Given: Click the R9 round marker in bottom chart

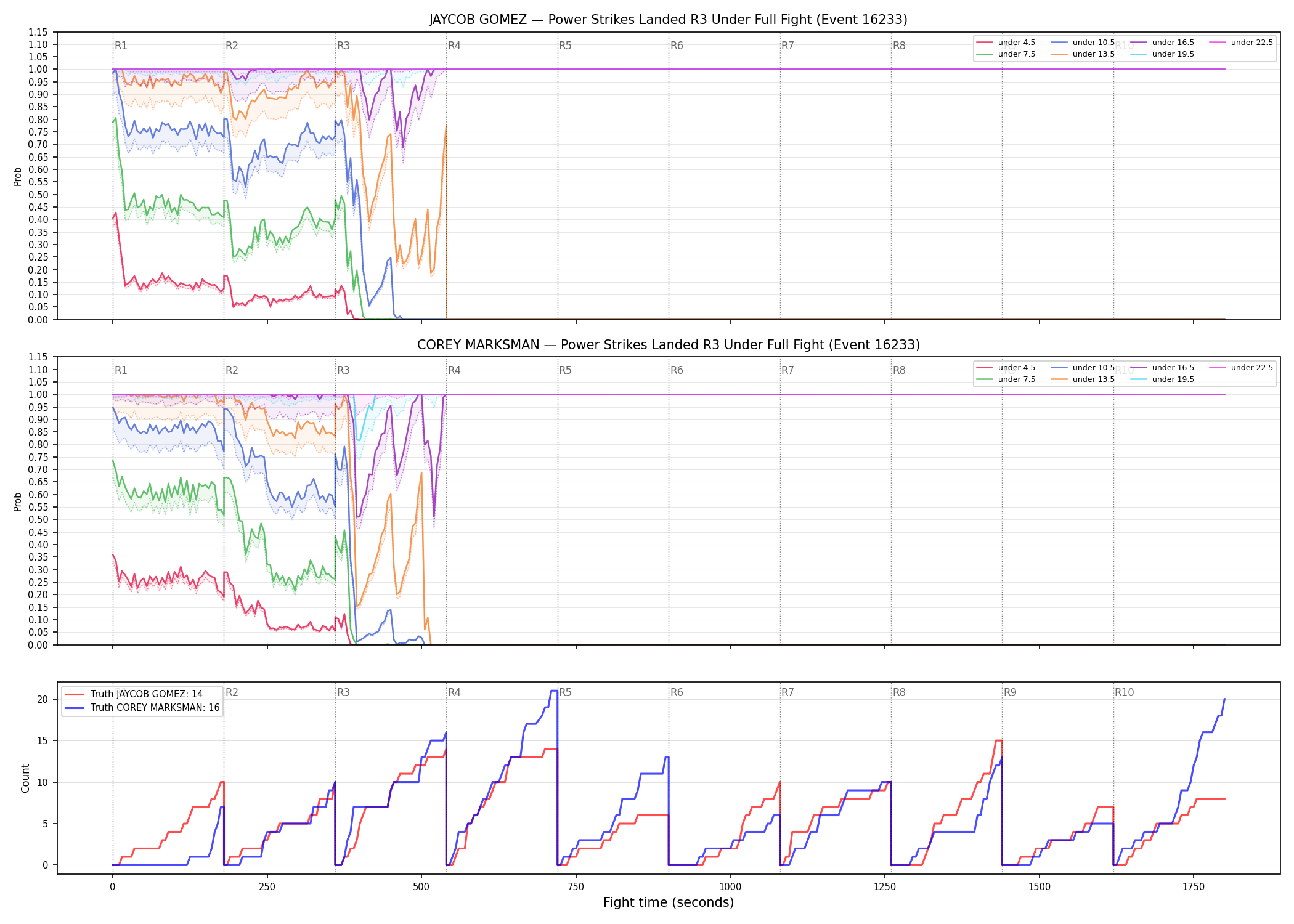Looking at the screenshot, I should [x=1010, y=692].
